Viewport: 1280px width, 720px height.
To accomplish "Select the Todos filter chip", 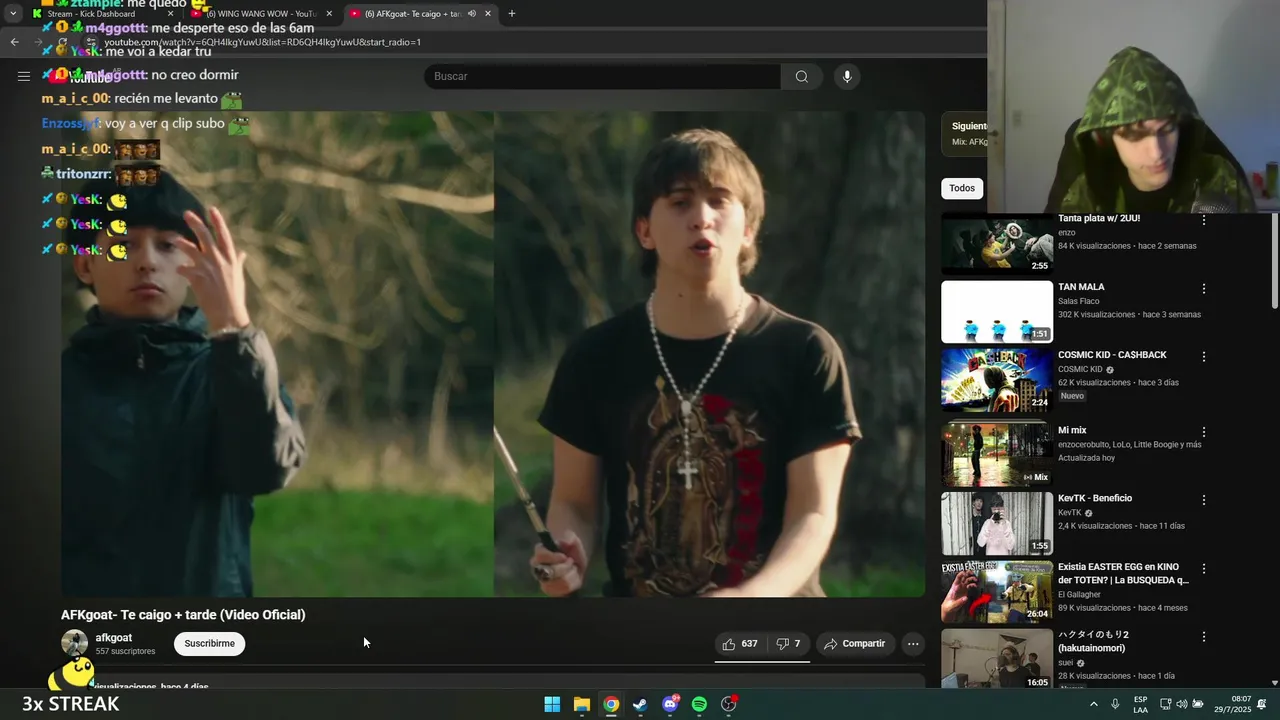I will [962, 188].
